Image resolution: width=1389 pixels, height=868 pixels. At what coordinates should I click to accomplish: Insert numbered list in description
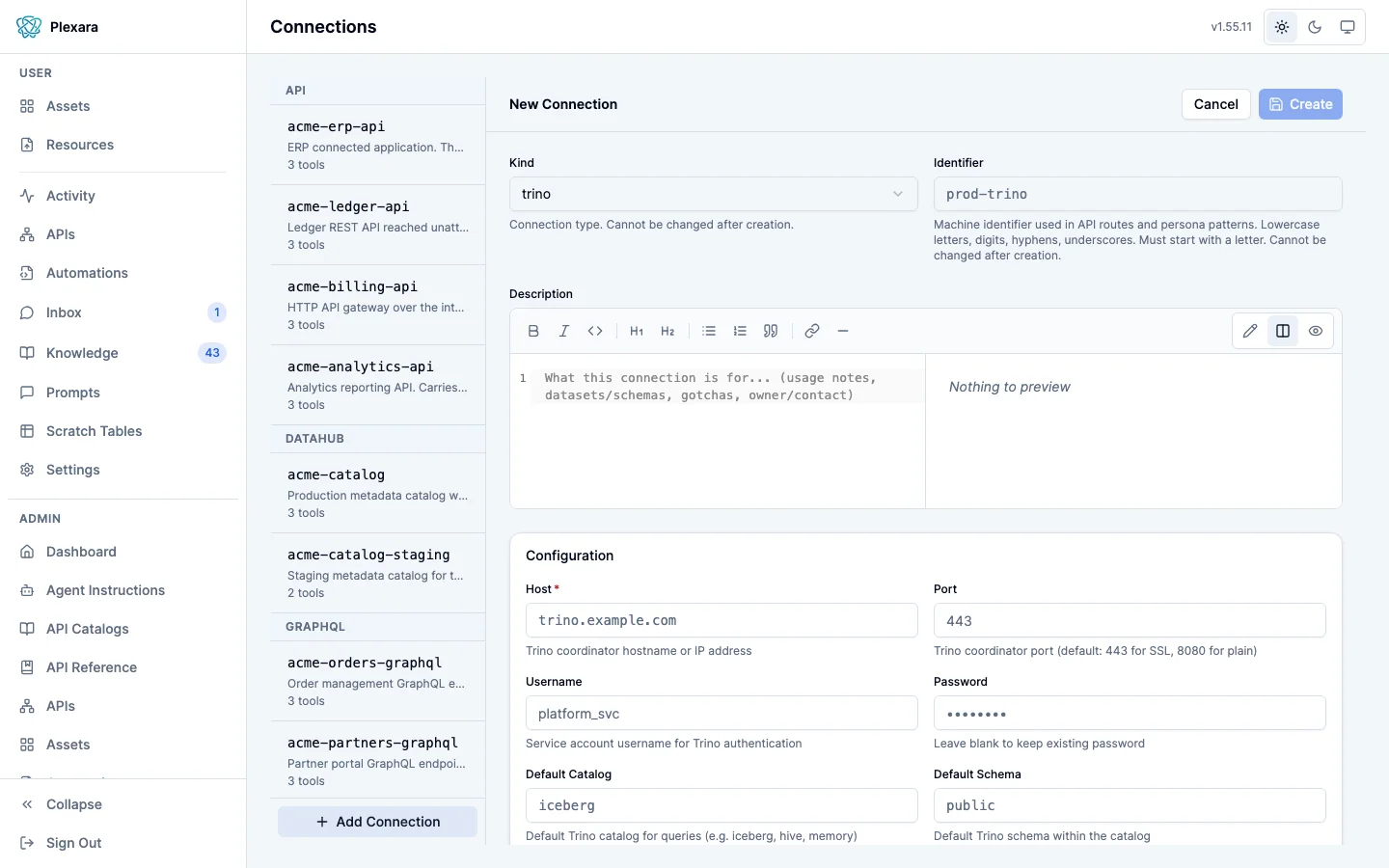pyautogui.click(x=740, y=331)
